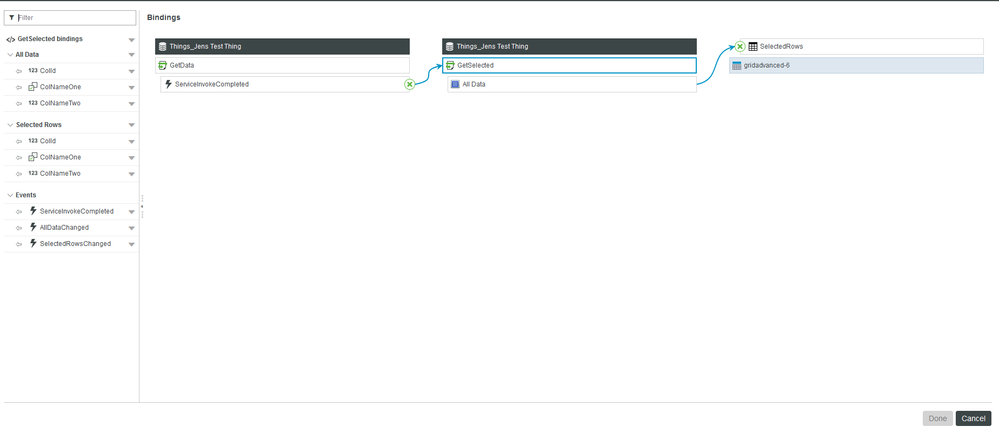Open dropdown for SelectedRowsChanged event

pyautogui.click(x=131, y=244)
